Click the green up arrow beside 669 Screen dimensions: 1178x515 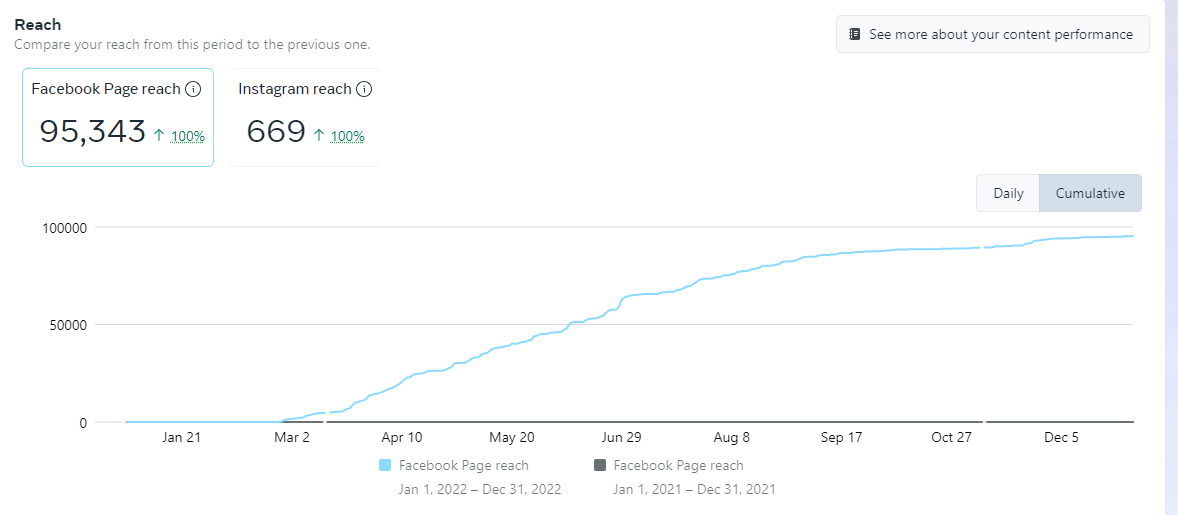tap(318, 133)
